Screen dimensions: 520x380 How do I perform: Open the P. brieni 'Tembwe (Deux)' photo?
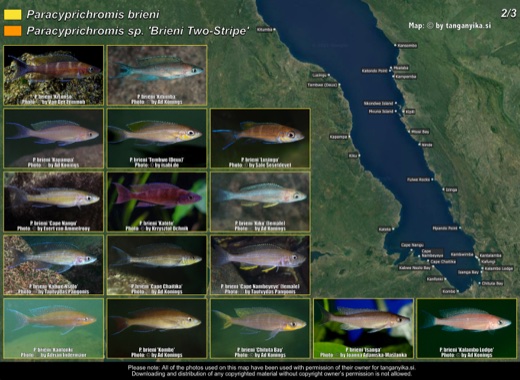[x=157, y=138]
